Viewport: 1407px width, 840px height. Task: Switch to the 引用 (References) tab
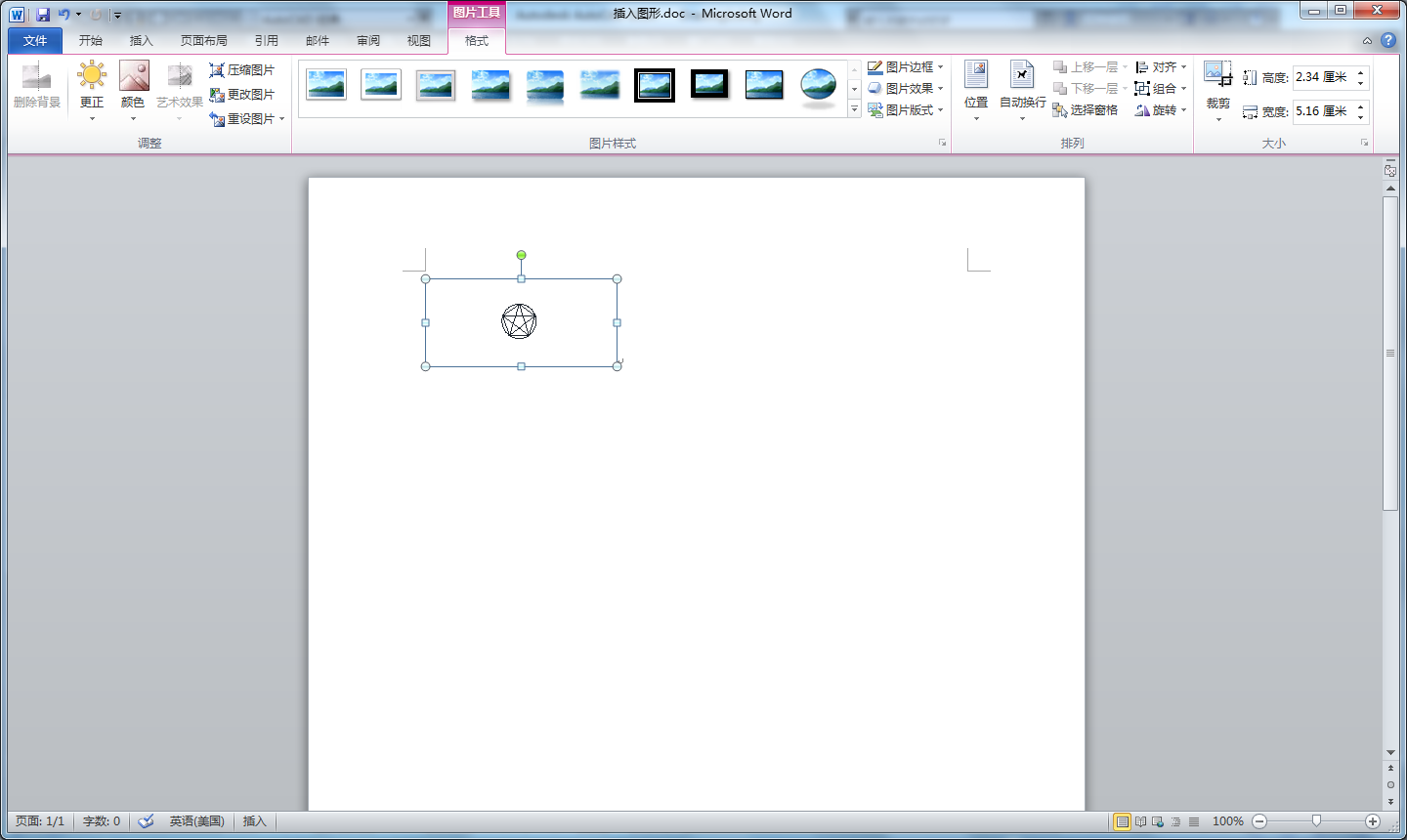(x=267, y=40)
